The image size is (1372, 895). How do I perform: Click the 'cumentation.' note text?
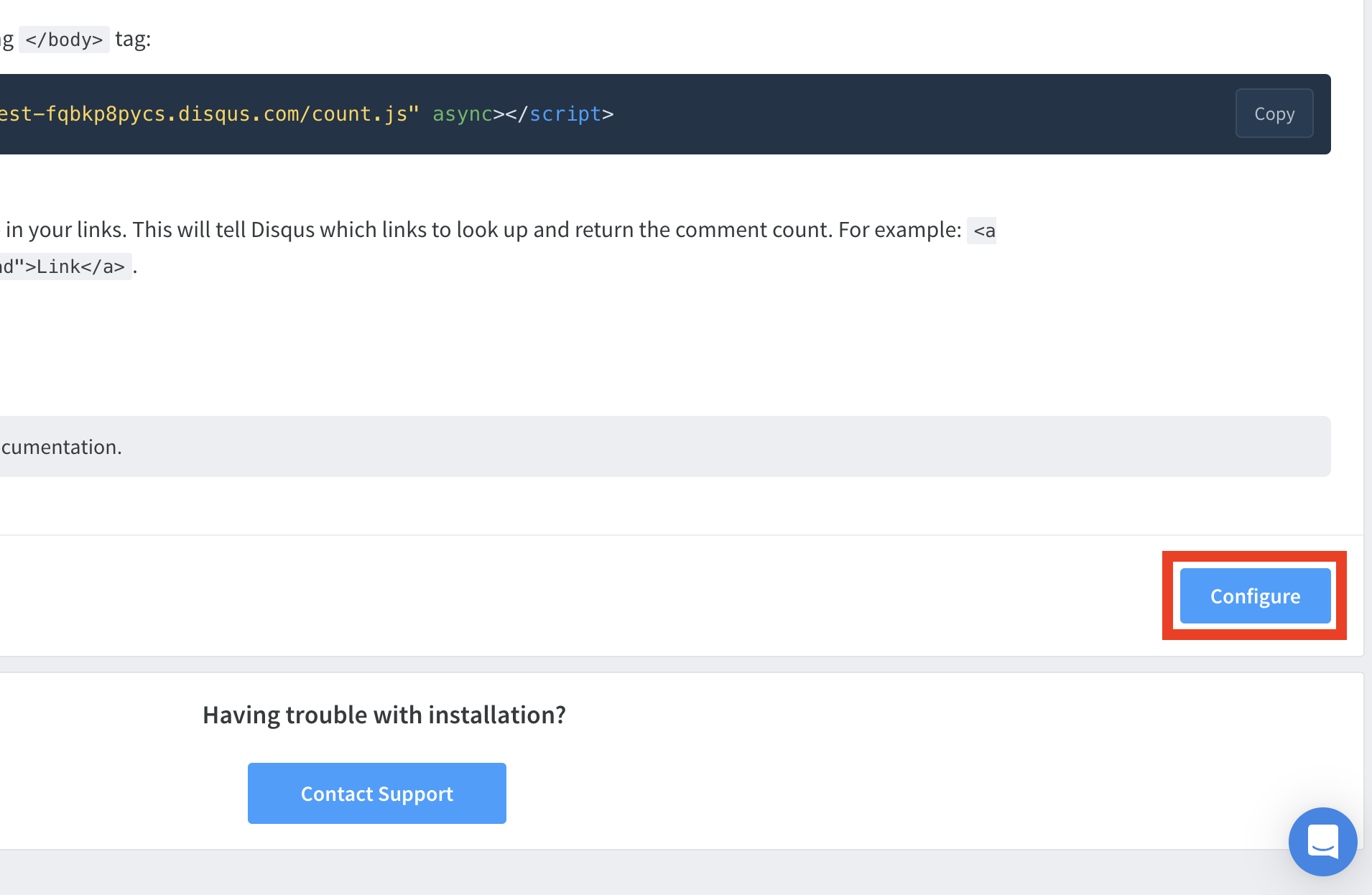tap(61, 447)
